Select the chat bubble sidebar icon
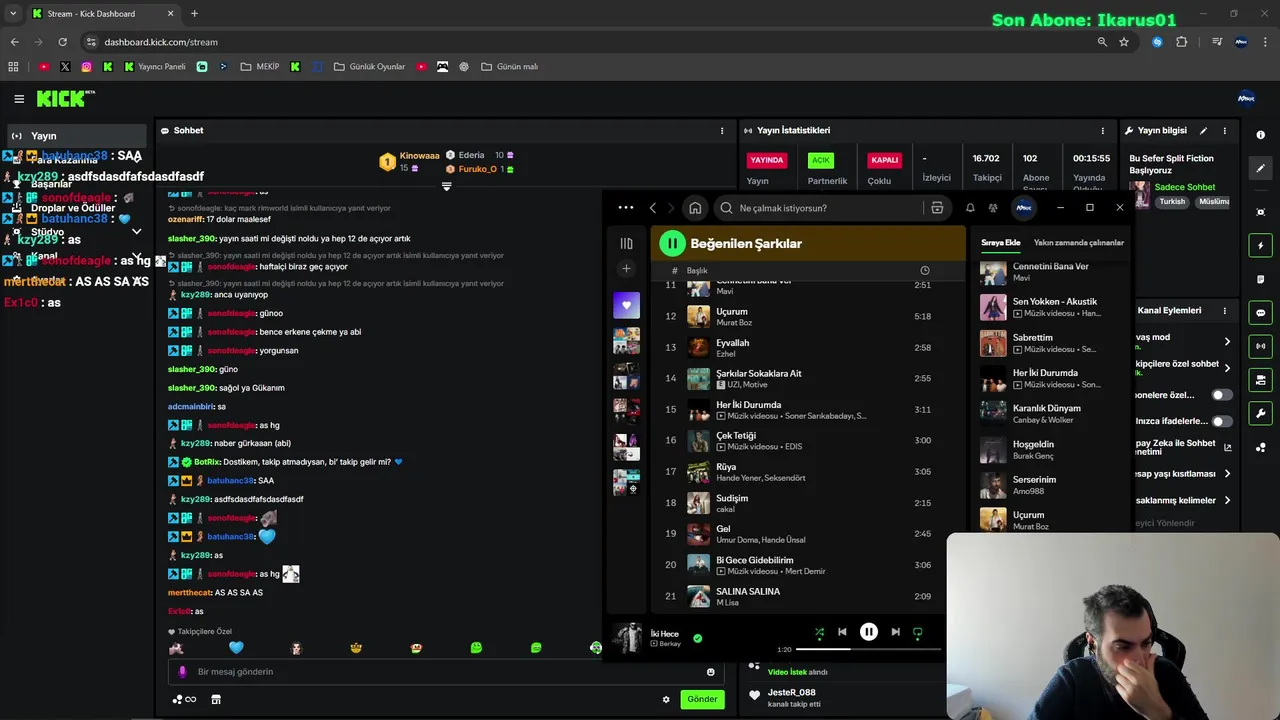Viewport: 1280px width, 720px height. 1260,313
